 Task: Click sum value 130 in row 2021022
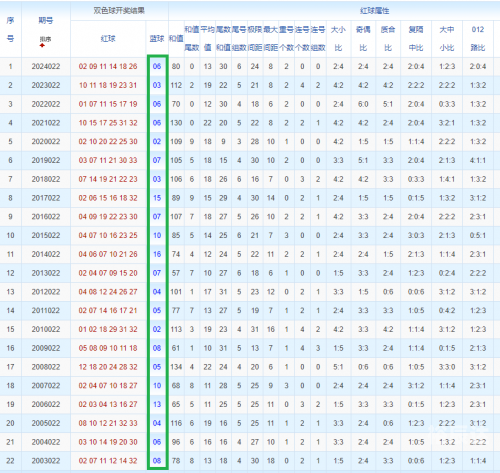[x=176, y=123]
